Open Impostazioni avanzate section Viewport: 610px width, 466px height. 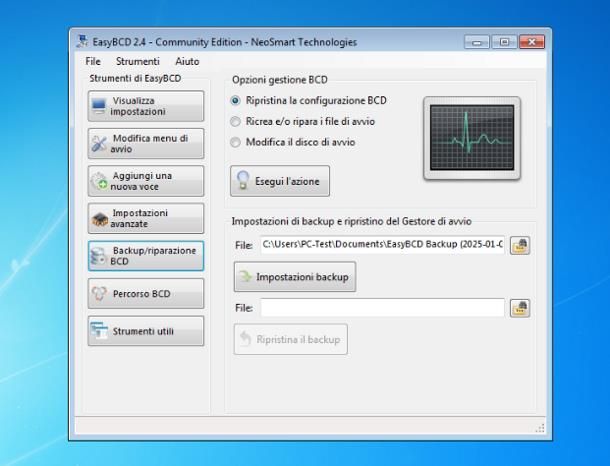(x=146, y=218)
